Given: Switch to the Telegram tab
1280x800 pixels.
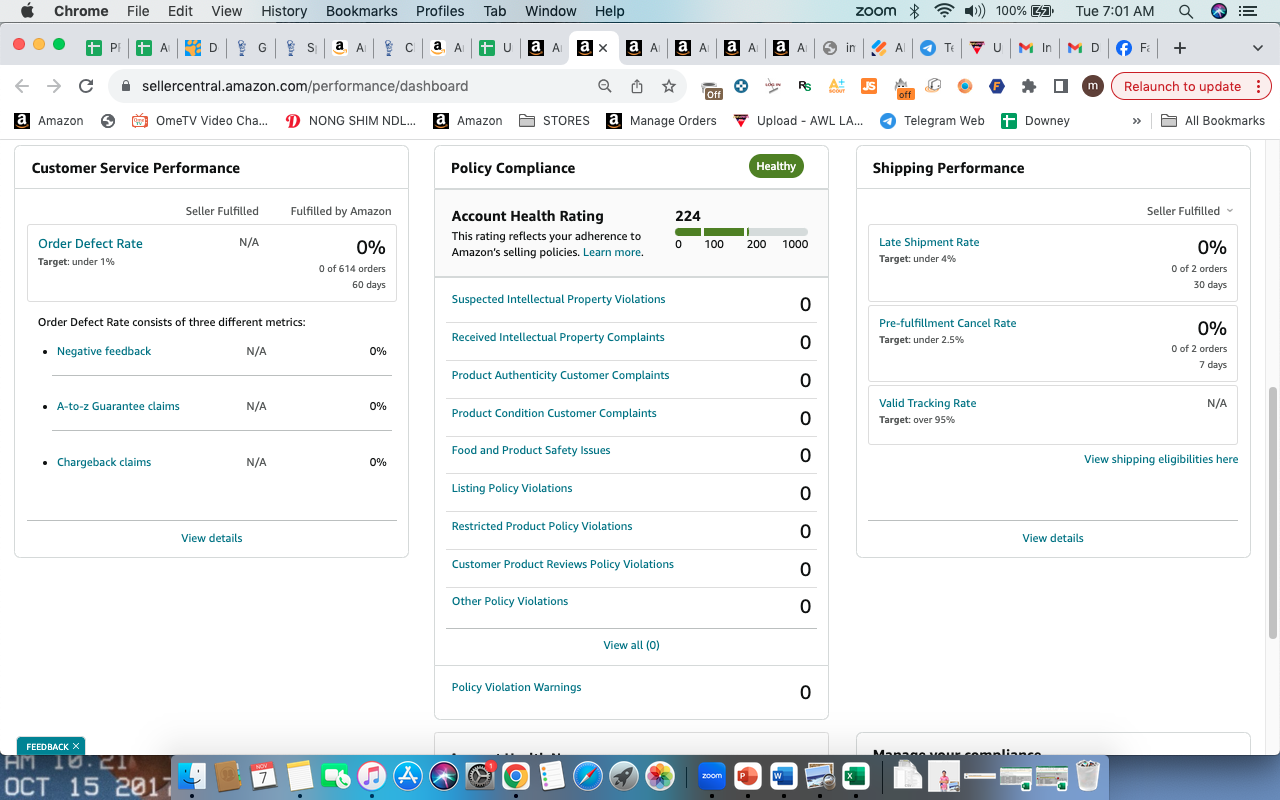Looking at the screenshot, I should click(937, 48).
